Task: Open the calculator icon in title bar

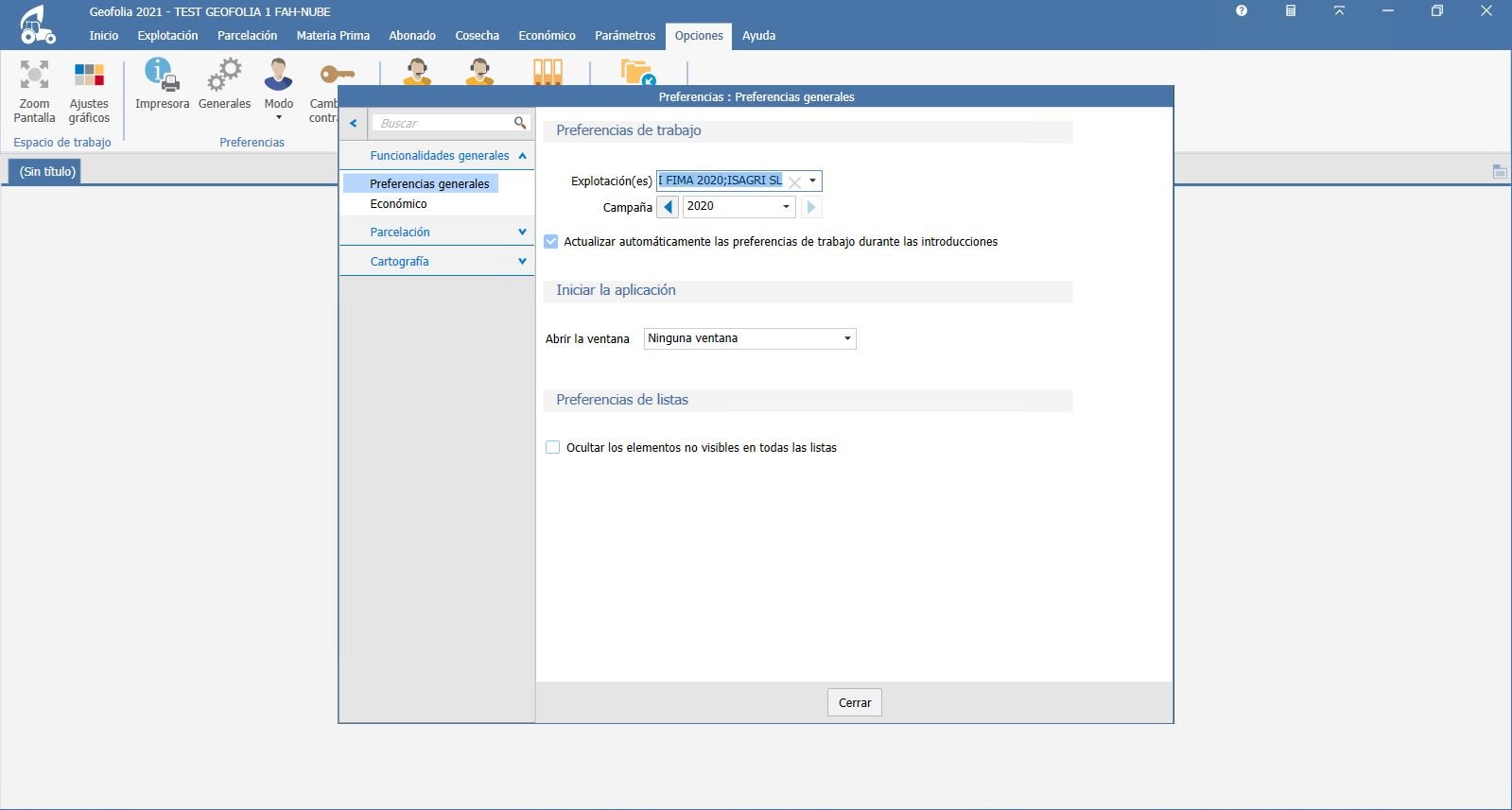Action: tap(1291, 11)
